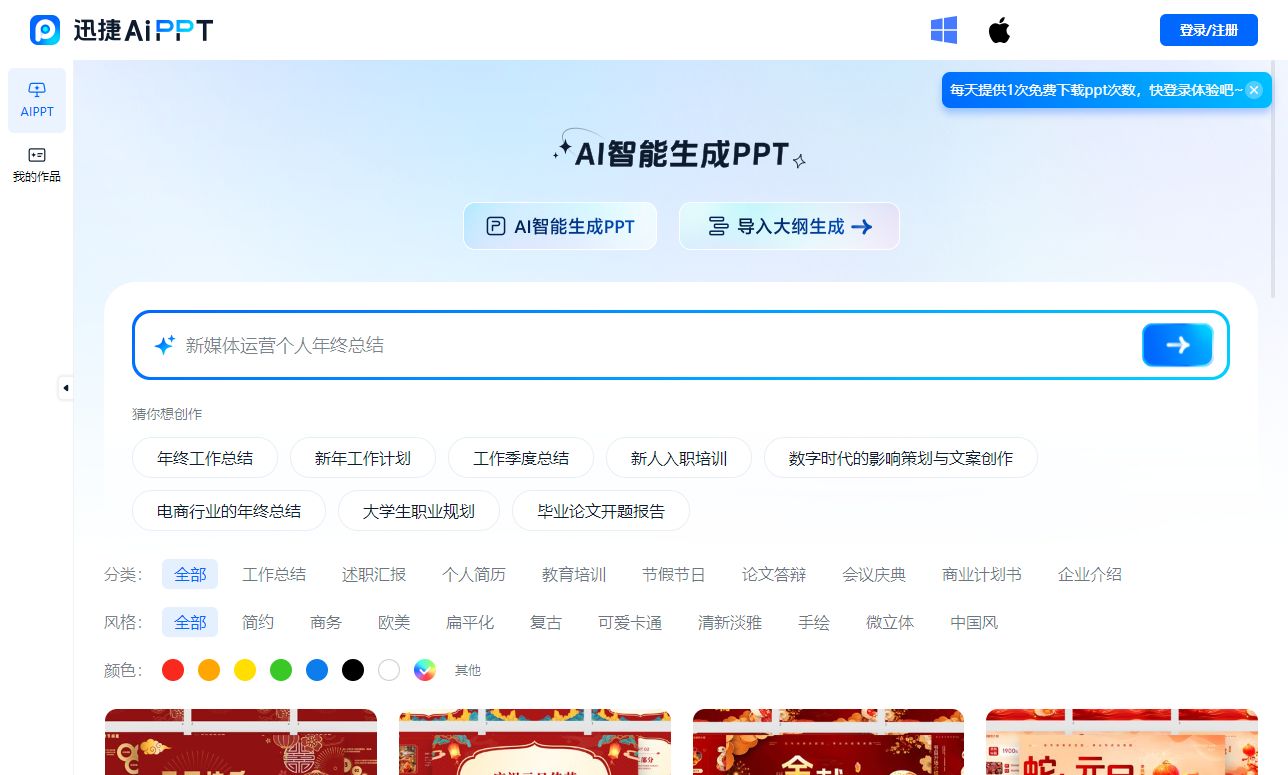The height and width of the screenshot is (775, 1288).
Task: Click the sparkle icon in the input box
Action: click(164, 345)
